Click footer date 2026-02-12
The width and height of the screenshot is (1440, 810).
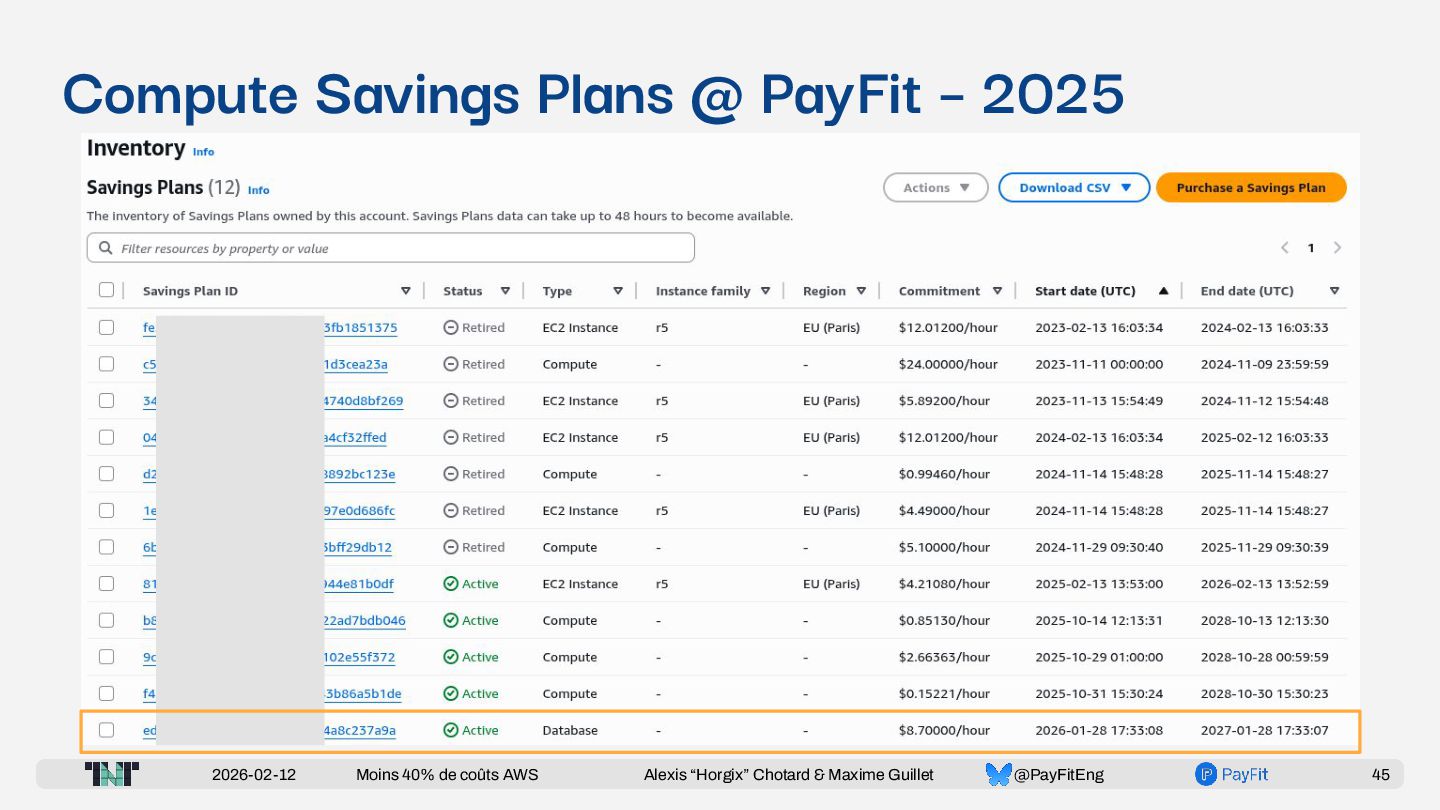pos(254,775)
